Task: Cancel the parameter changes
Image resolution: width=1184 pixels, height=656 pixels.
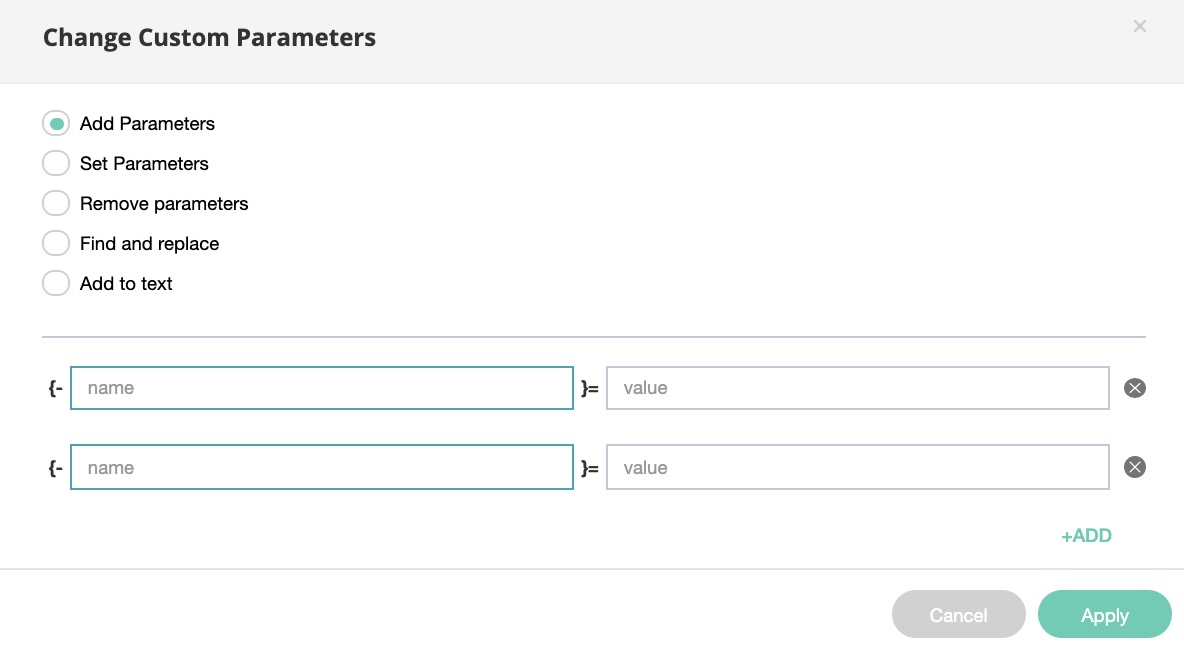Action: [958, 615]
